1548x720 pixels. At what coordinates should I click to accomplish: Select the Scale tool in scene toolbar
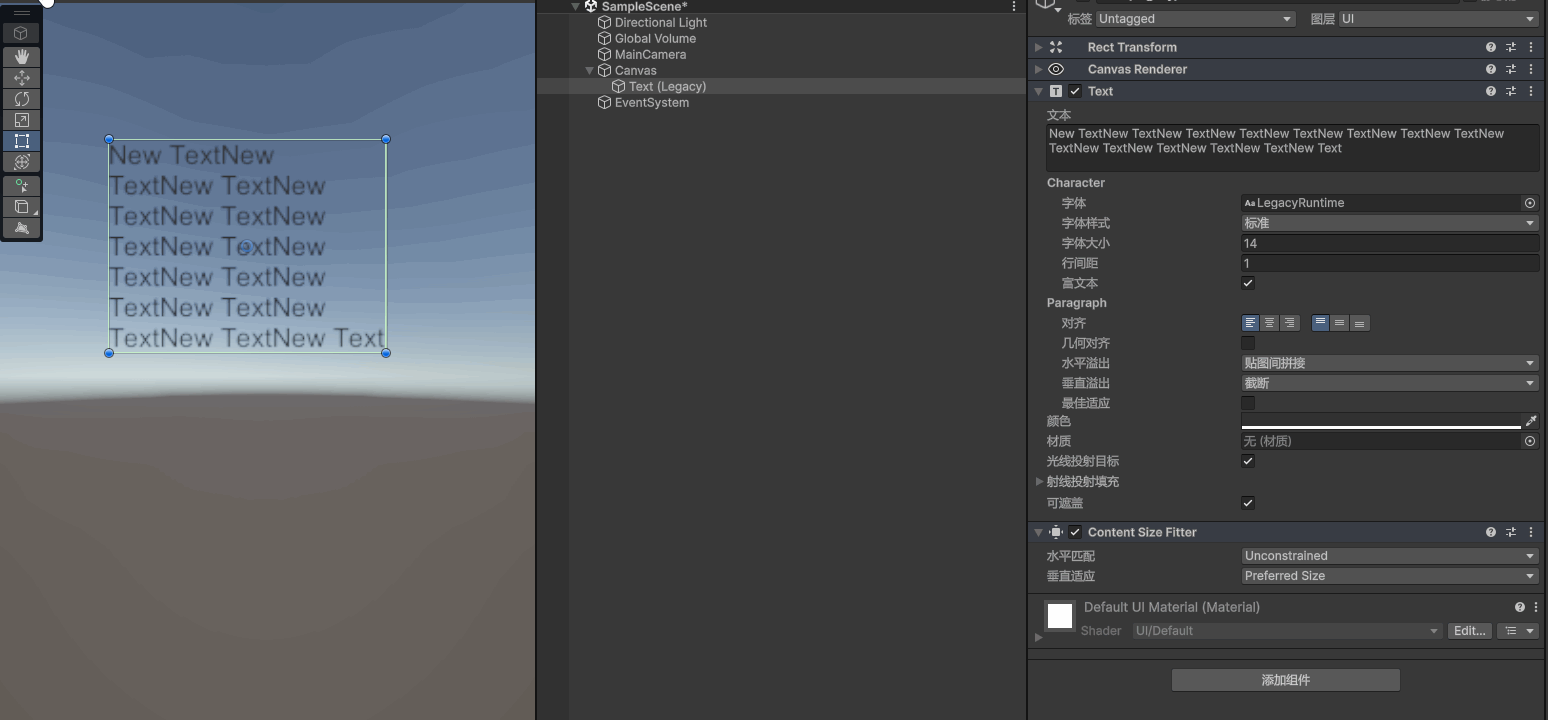21,120
